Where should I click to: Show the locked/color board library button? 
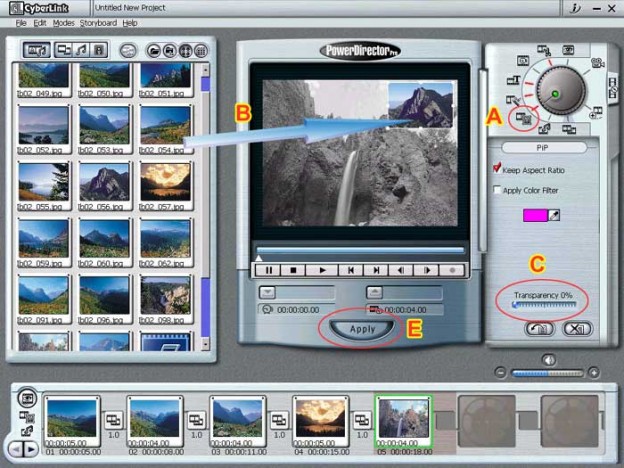click(98, 50)
